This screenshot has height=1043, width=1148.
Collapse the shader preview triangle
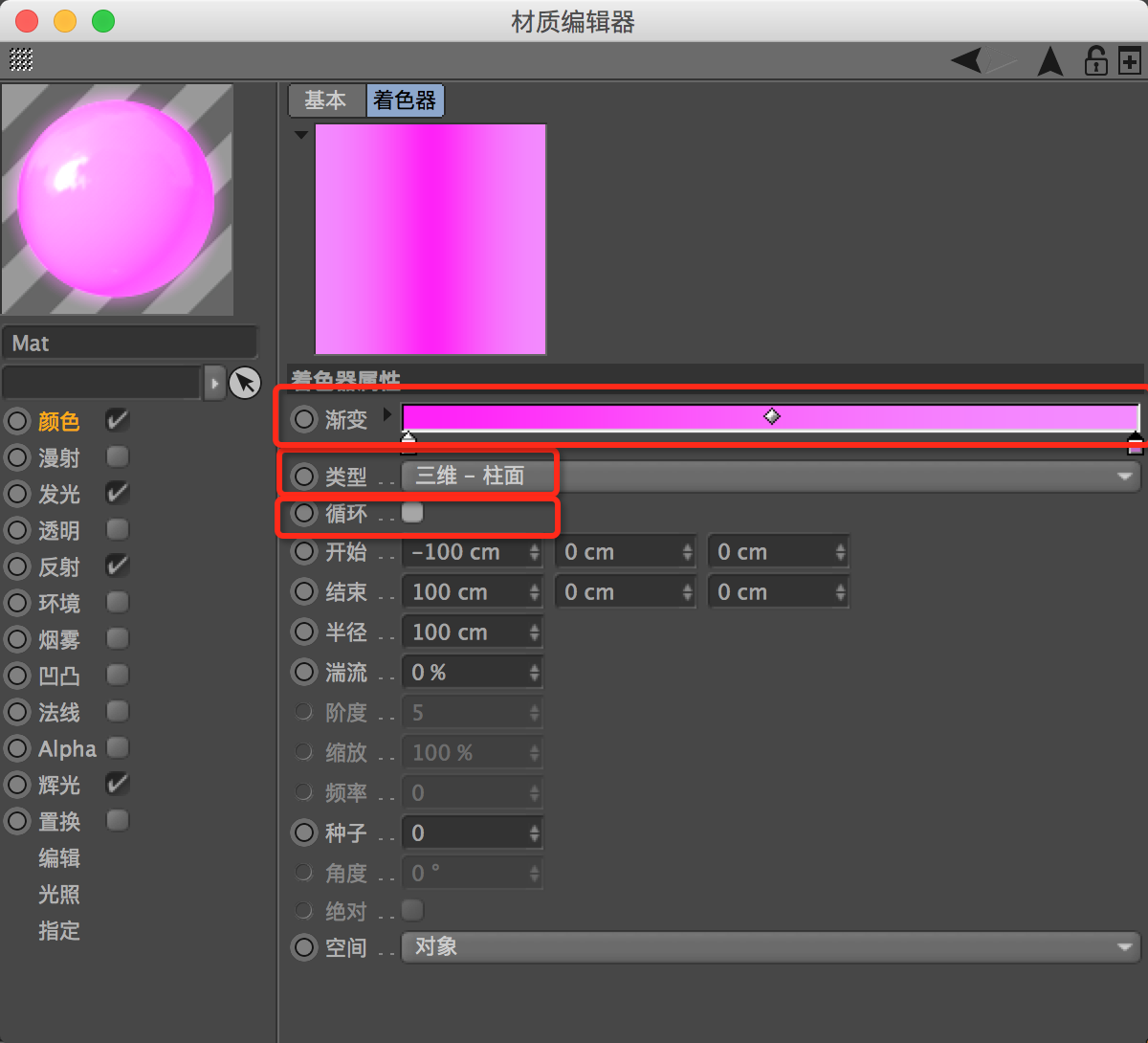click(x=301, y=135)
